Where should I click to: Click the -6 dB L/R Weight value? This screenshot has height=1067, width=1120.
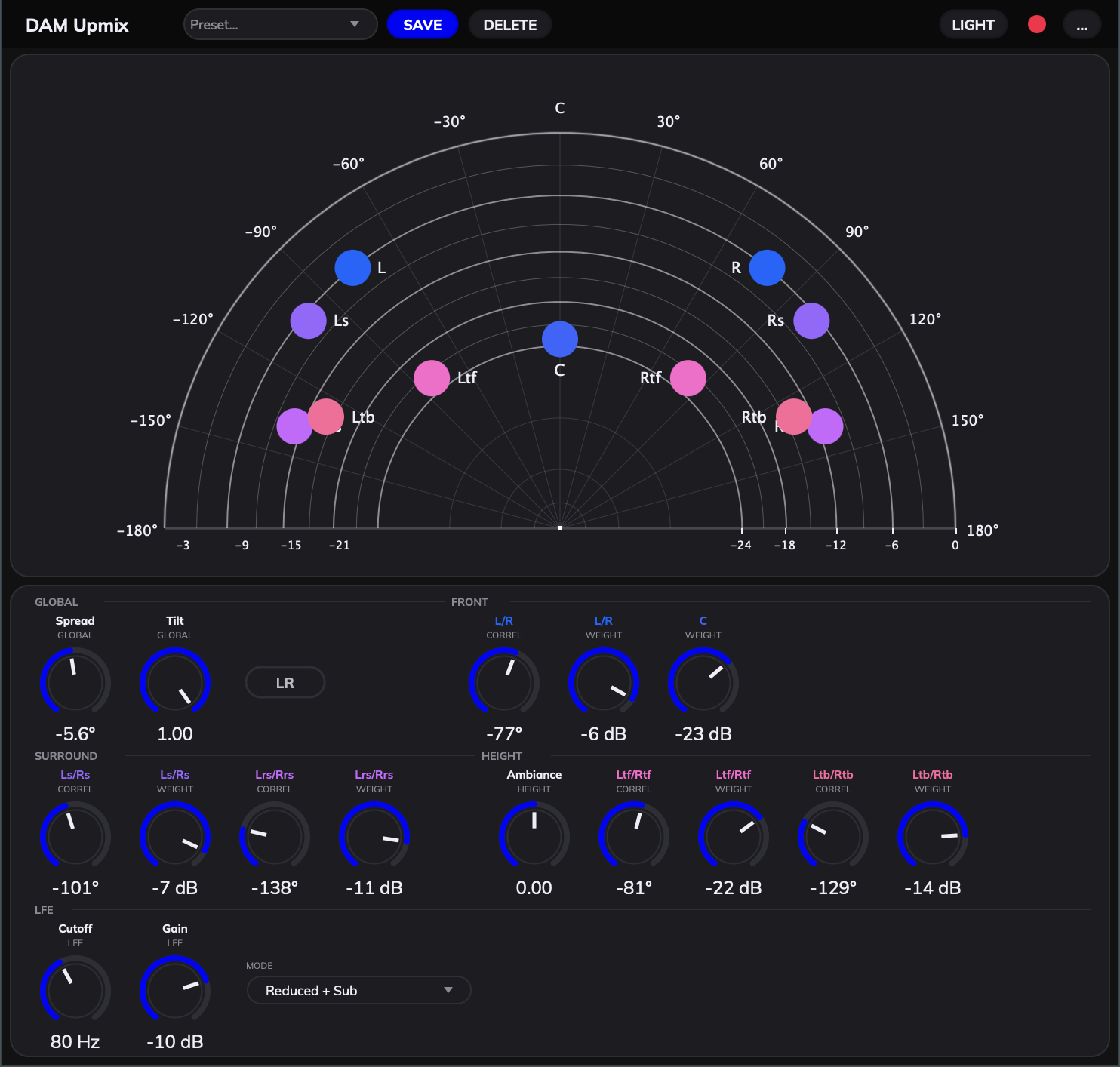click(604, 734)
